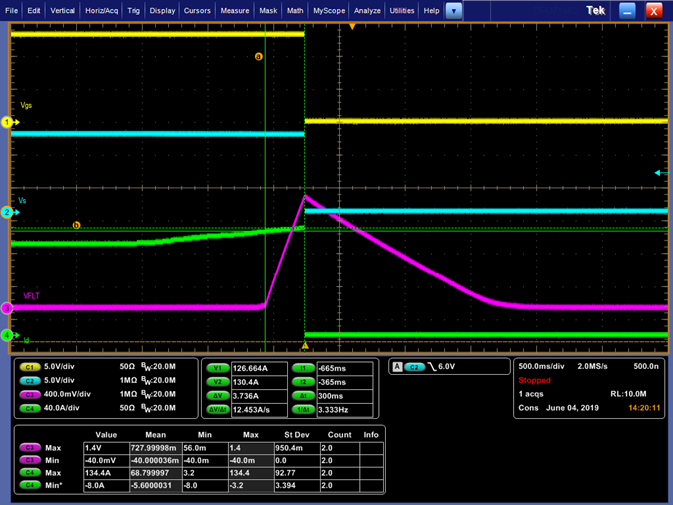This screenshot has width=673, height=505.
Task: Click the orange trigger position marker at top
Action: (x=352, y=27)
